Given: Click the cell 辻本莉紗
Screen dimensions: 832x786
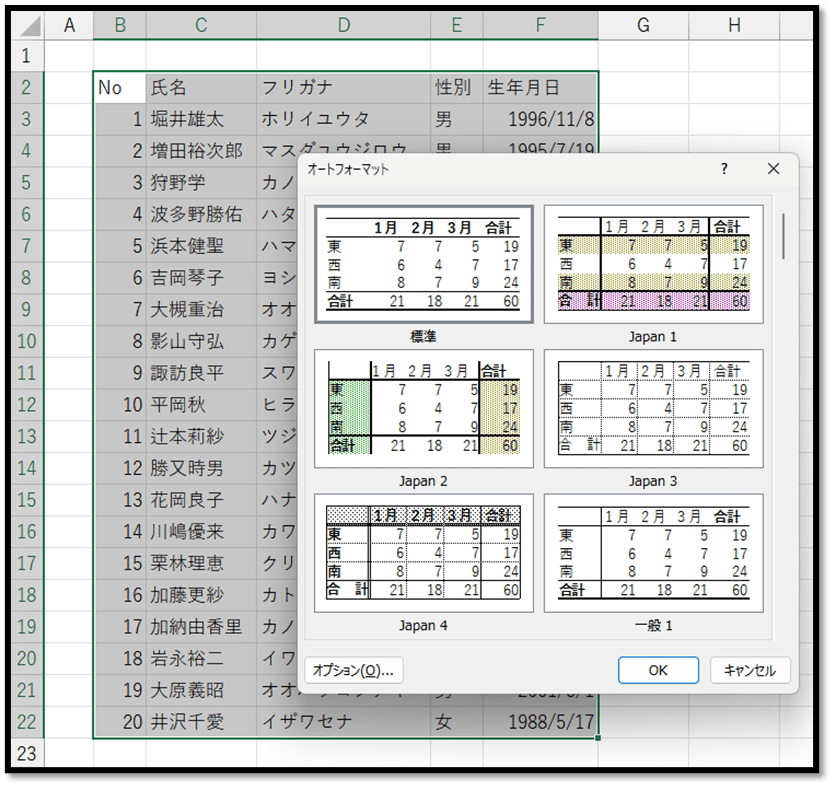Looking at the screenshot, I should [x=201, y=436].
